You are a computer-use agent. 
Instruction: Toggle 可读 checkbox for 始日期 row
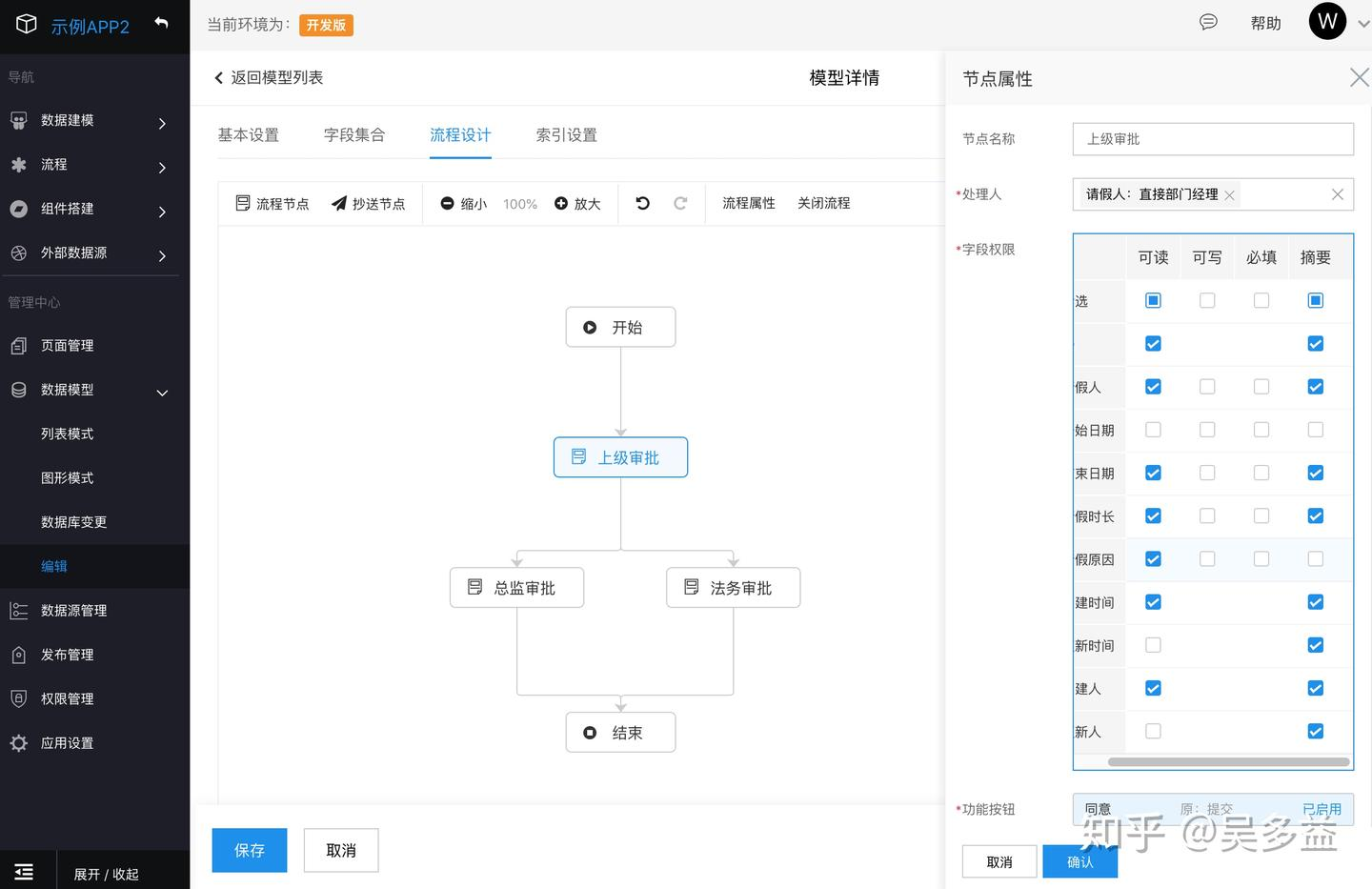(x=1153, y=430)
